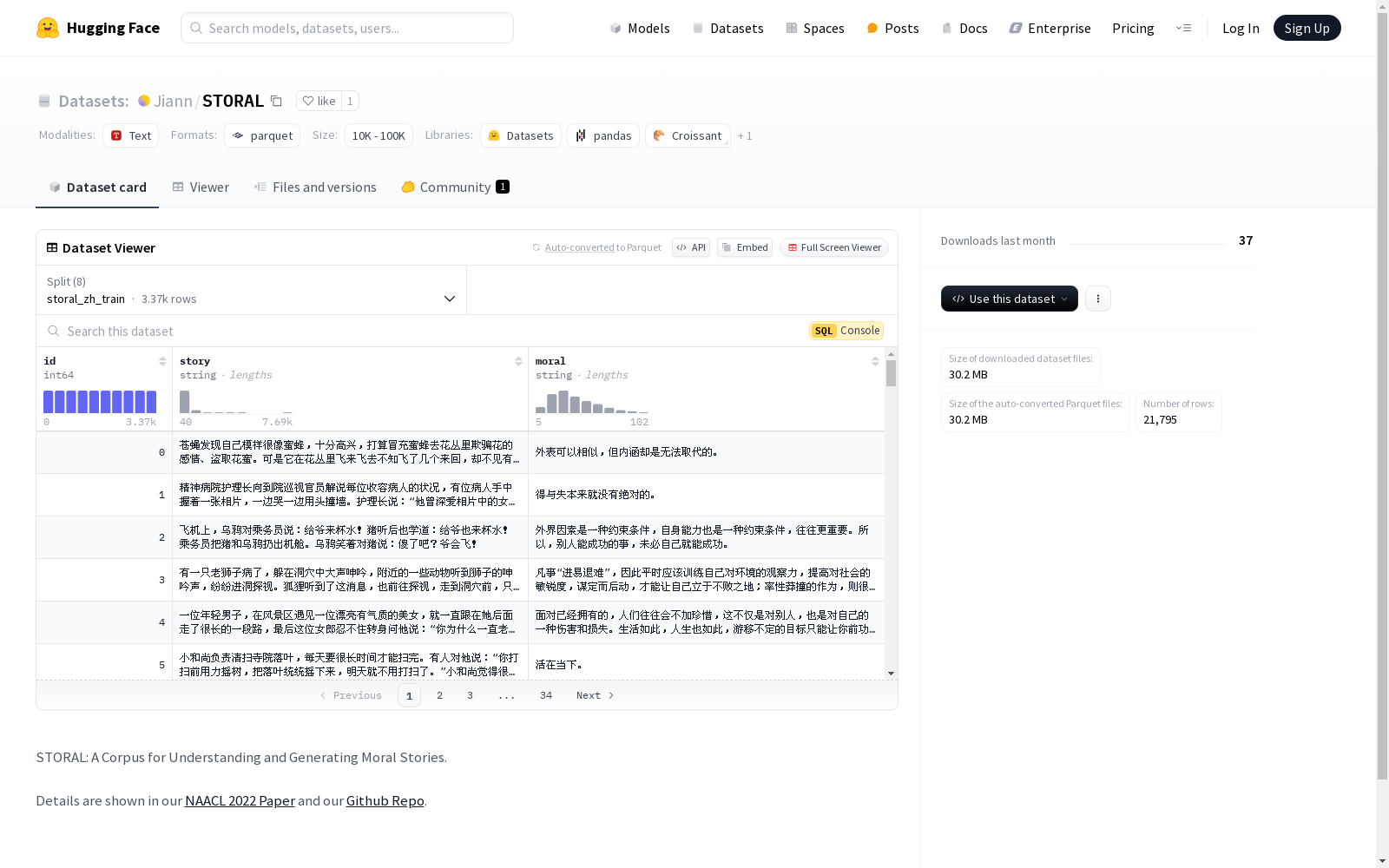Click the Datasets library tag
This screenshot has width=1389, height=868.
[521, 135]
